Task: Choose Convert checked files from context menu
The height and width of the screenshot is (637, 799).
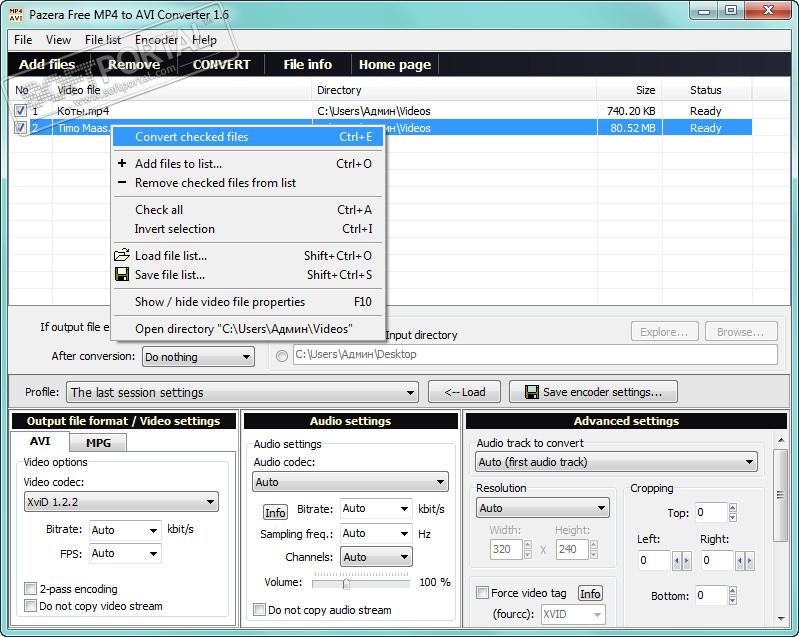Action: pyautogui.click(x=248, y=137)
